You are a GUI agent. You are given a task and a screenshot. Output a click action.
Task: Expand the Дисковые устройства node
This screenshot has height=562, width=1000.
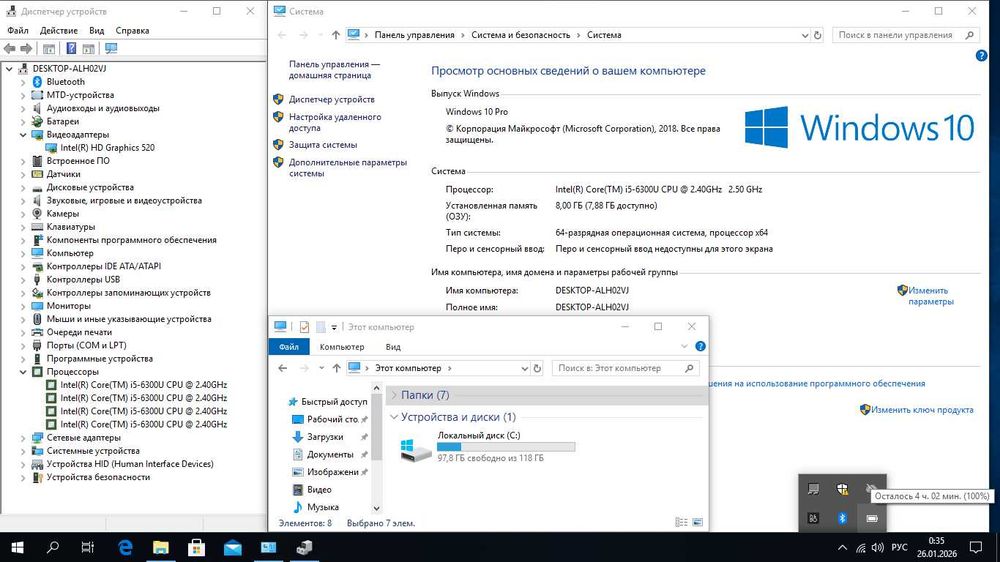pos(23,188)
